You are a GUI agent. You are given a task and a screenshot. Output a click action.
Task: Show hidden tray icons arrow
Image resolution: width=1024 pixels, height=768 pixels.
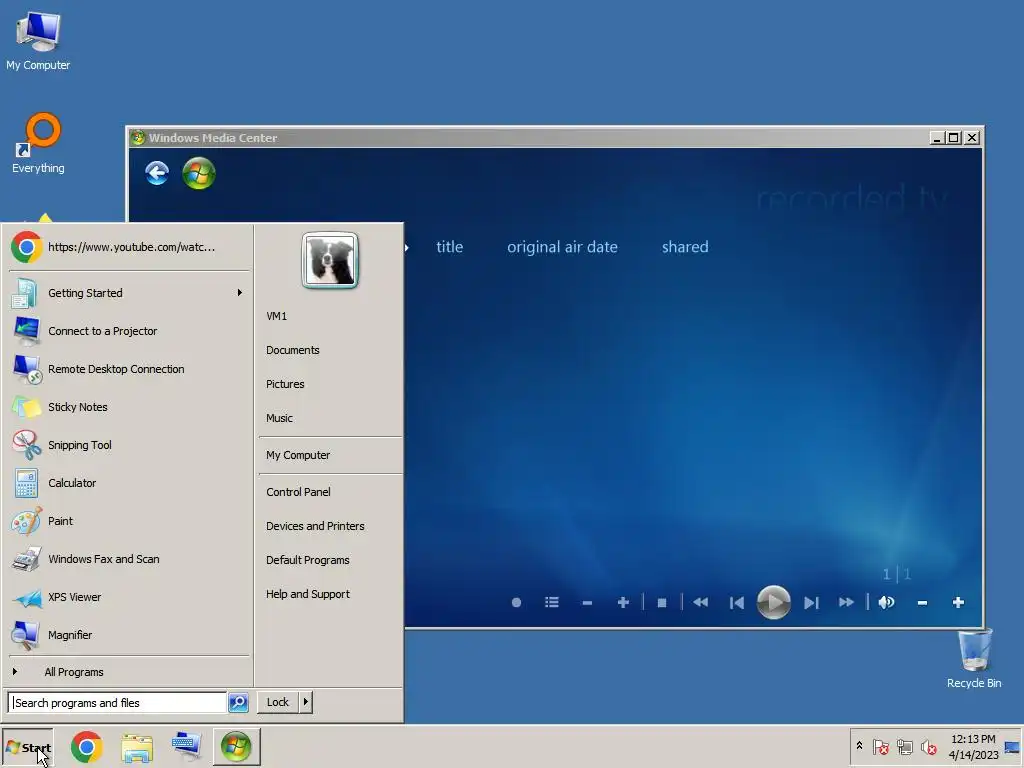[859, 746]
